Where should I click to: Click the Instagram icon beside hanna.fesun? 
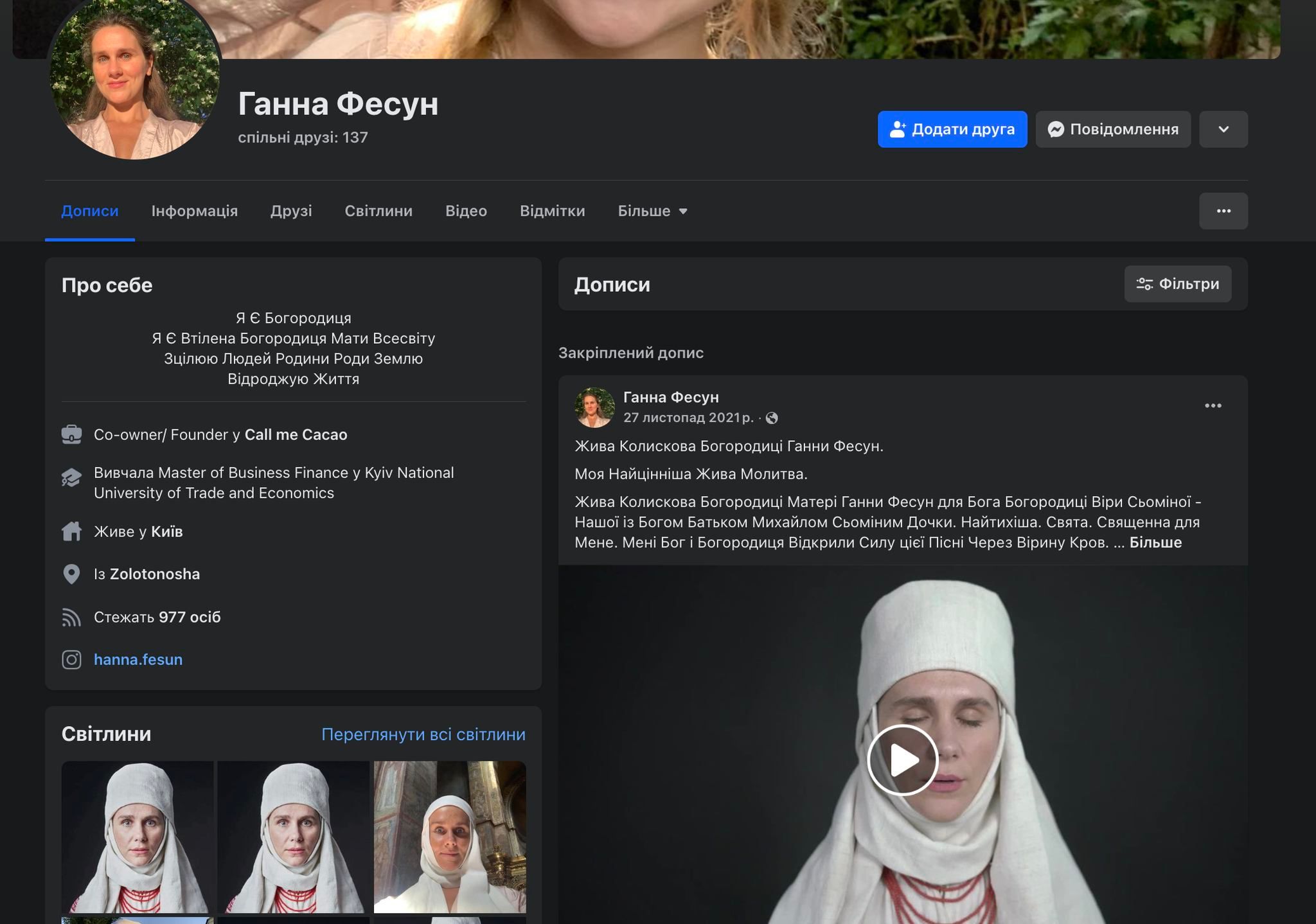click(x=71, y=660)
